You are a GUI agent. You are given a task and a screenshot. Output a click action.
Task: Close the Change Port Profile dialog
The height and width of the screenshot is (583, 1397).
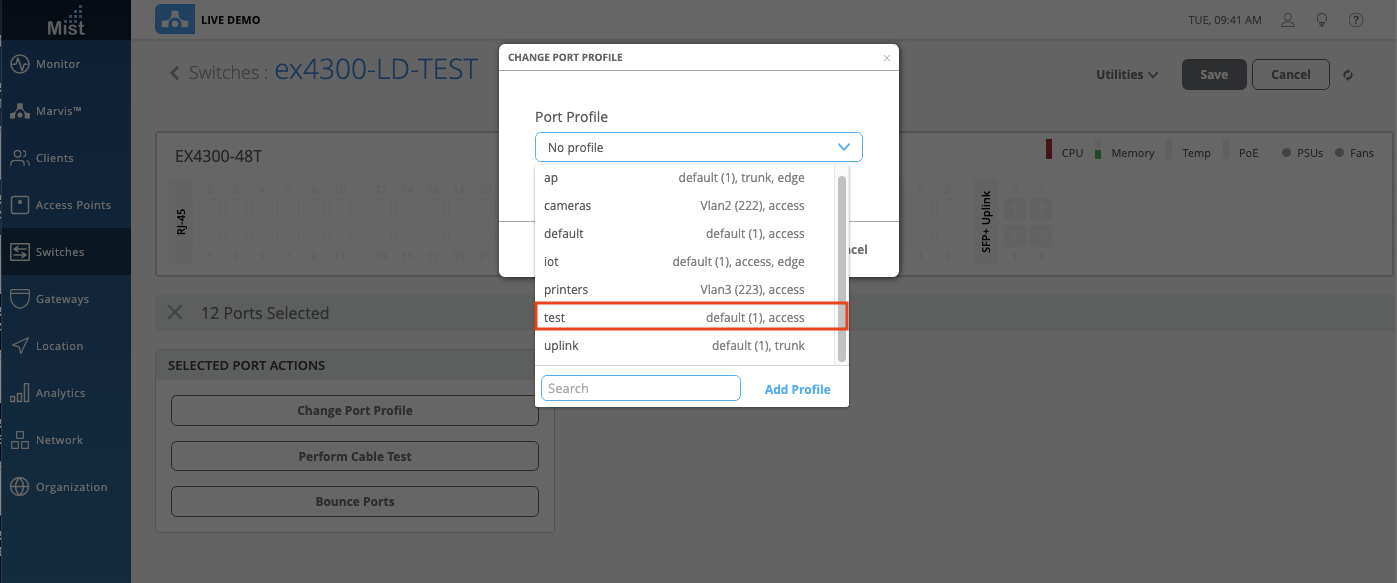886,58
